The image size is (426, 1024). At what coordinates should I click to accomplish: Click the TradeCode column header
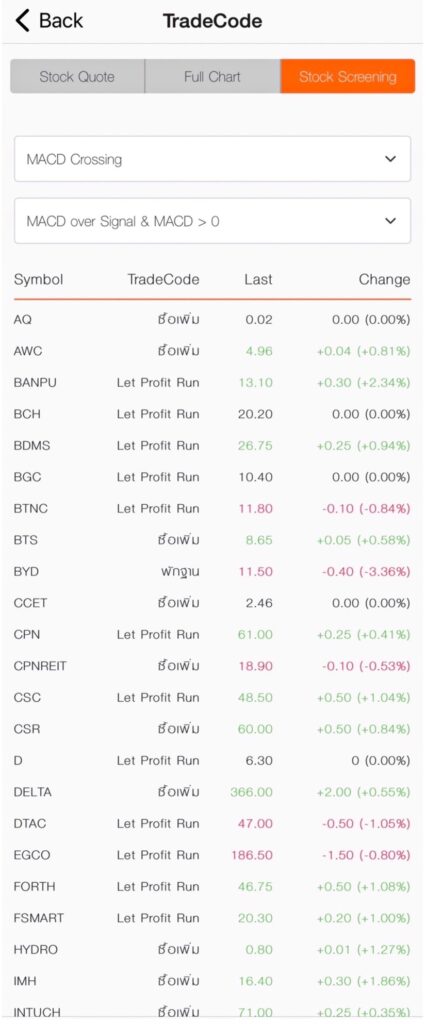pos(163,280)
